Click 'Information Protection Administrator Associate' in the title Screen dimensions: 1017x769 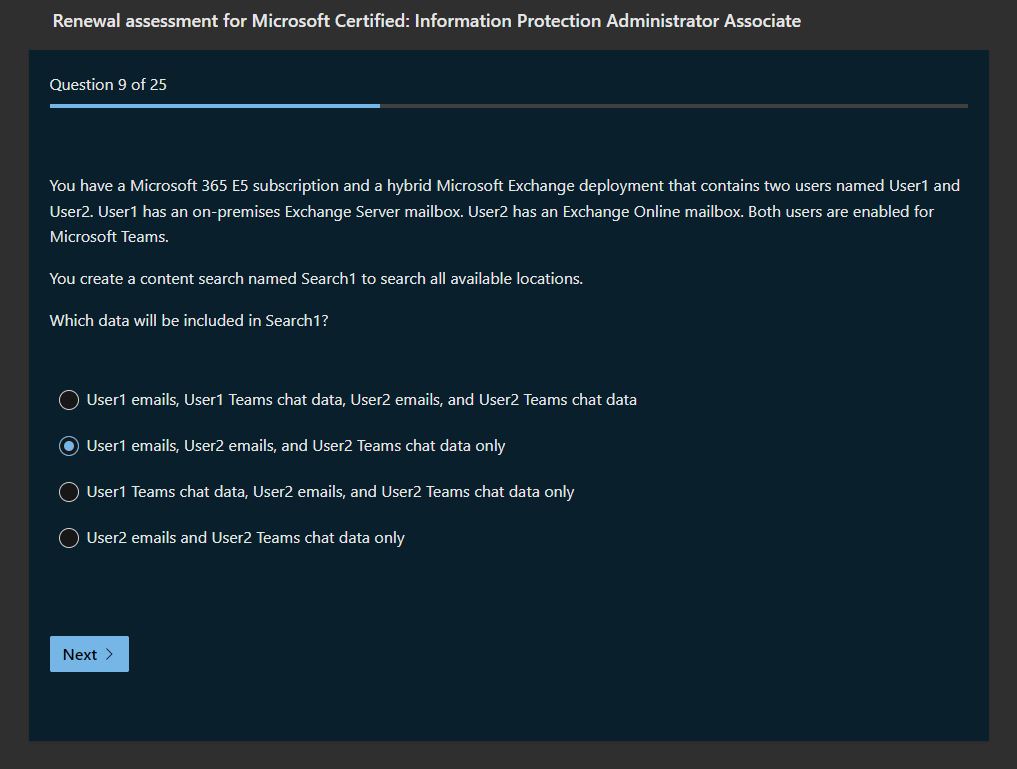pyautogui.click(x=607, y=21)
